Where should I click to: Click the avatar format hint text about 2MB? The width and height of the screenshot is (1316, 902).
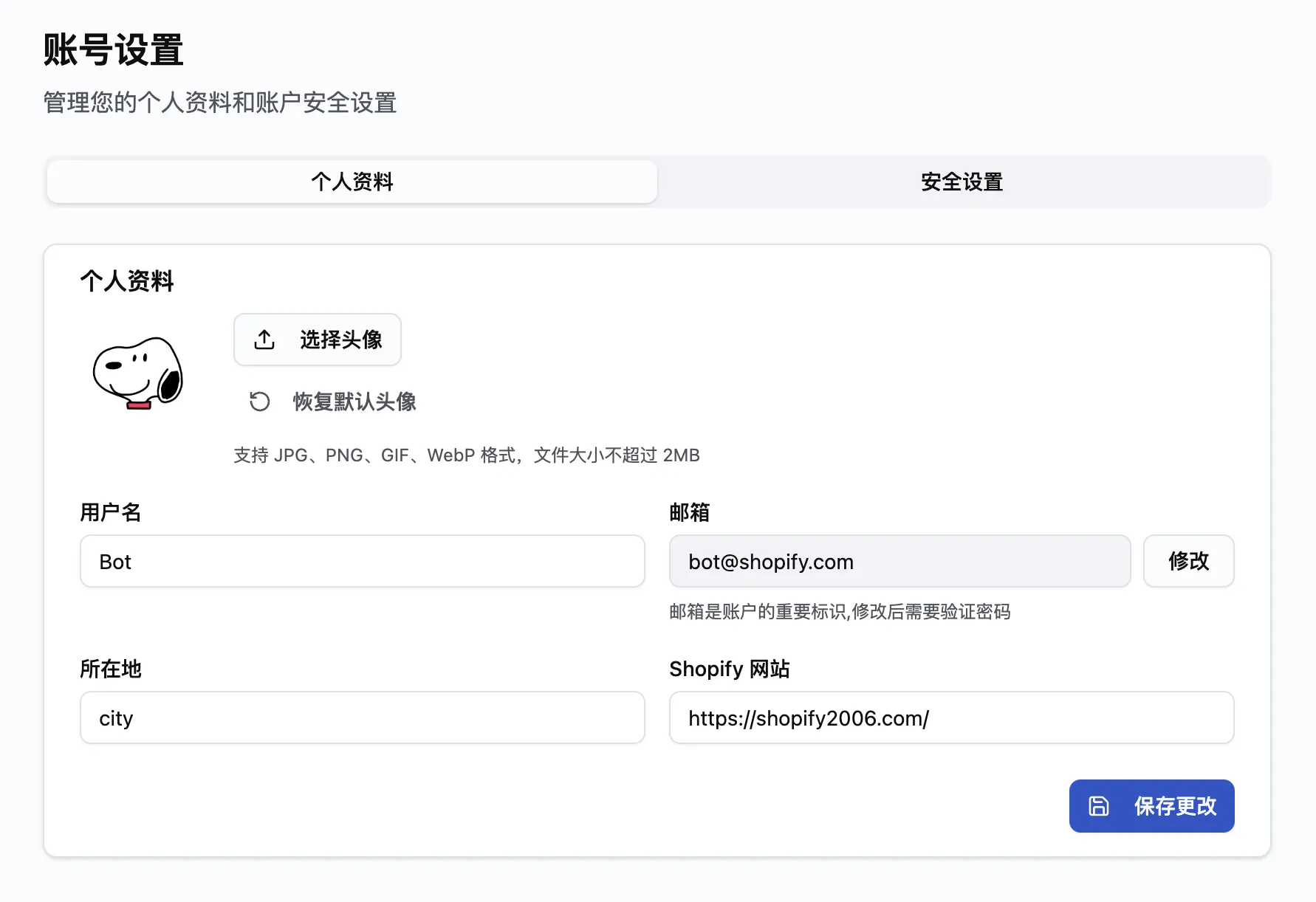point(465,455)
